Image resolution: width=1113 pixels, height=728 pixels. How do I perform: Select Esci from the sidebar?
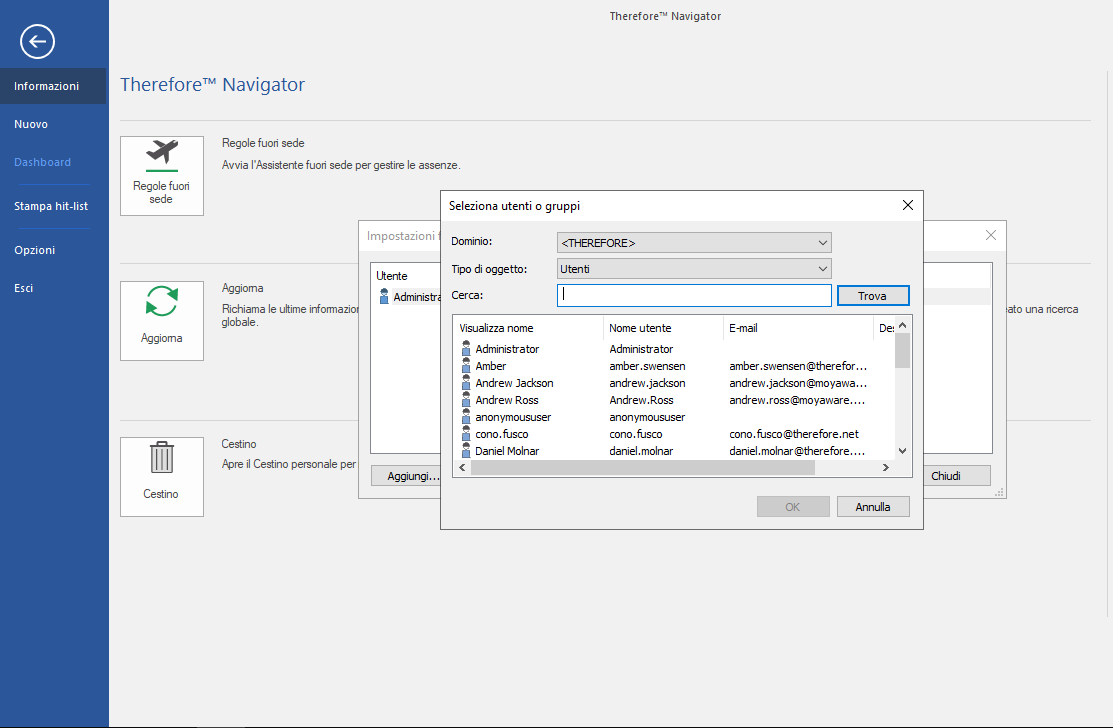(30, 287)
